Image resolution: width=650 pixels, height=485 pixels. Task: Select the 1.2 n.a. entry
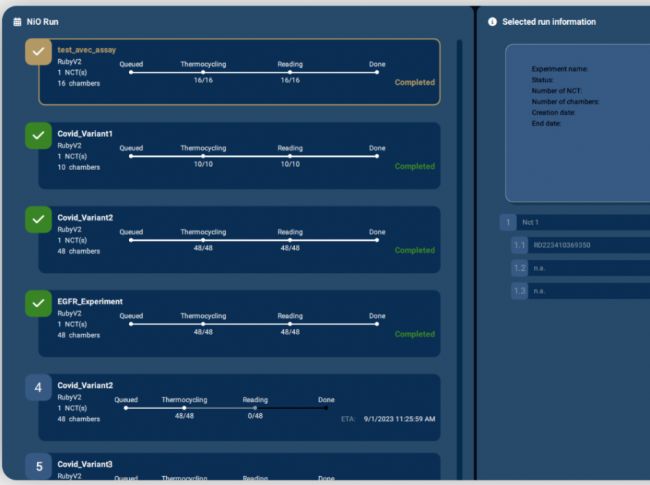(585, 268)
